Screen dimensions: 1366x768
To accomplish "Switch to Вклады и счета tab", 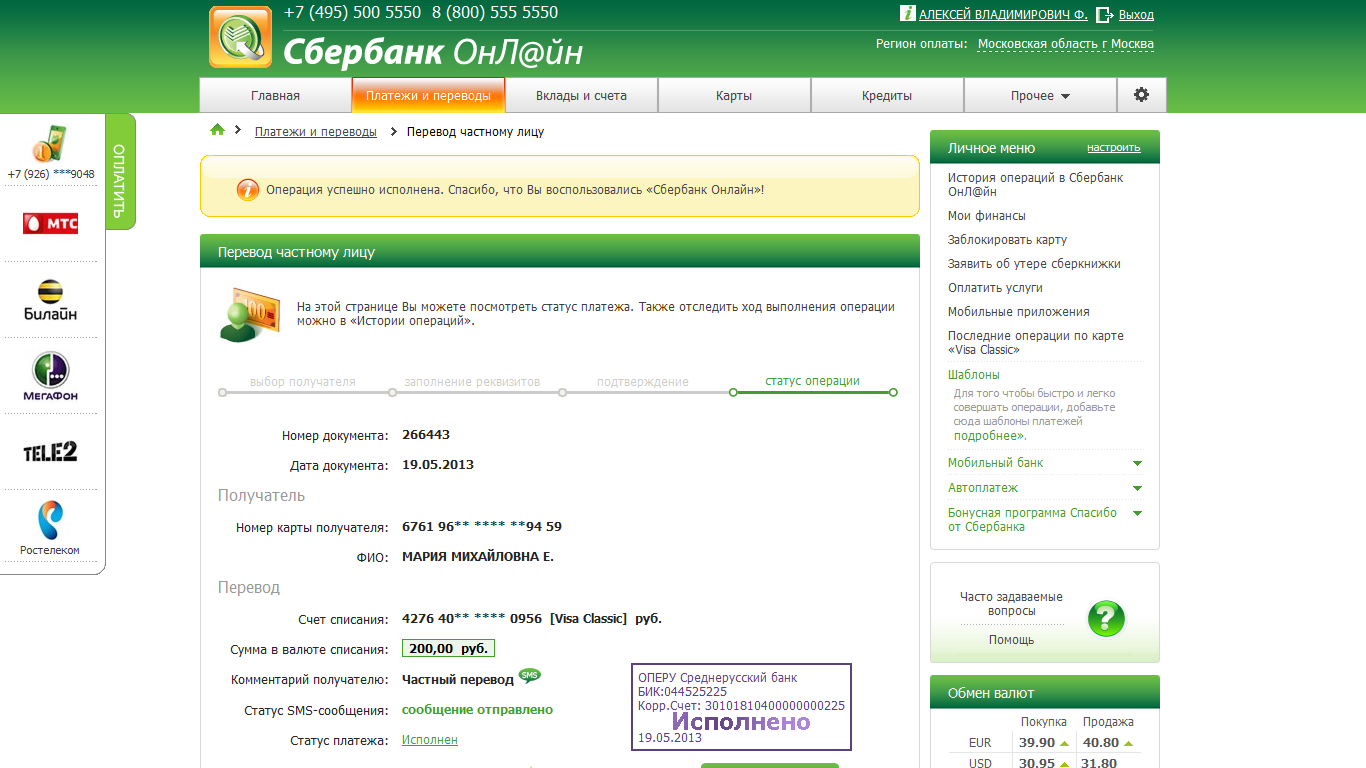I will tap(581, 96).
